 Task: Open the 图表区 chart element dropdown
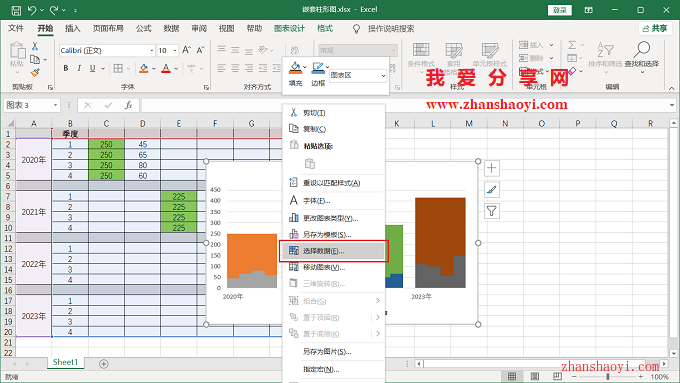point(383,75)
